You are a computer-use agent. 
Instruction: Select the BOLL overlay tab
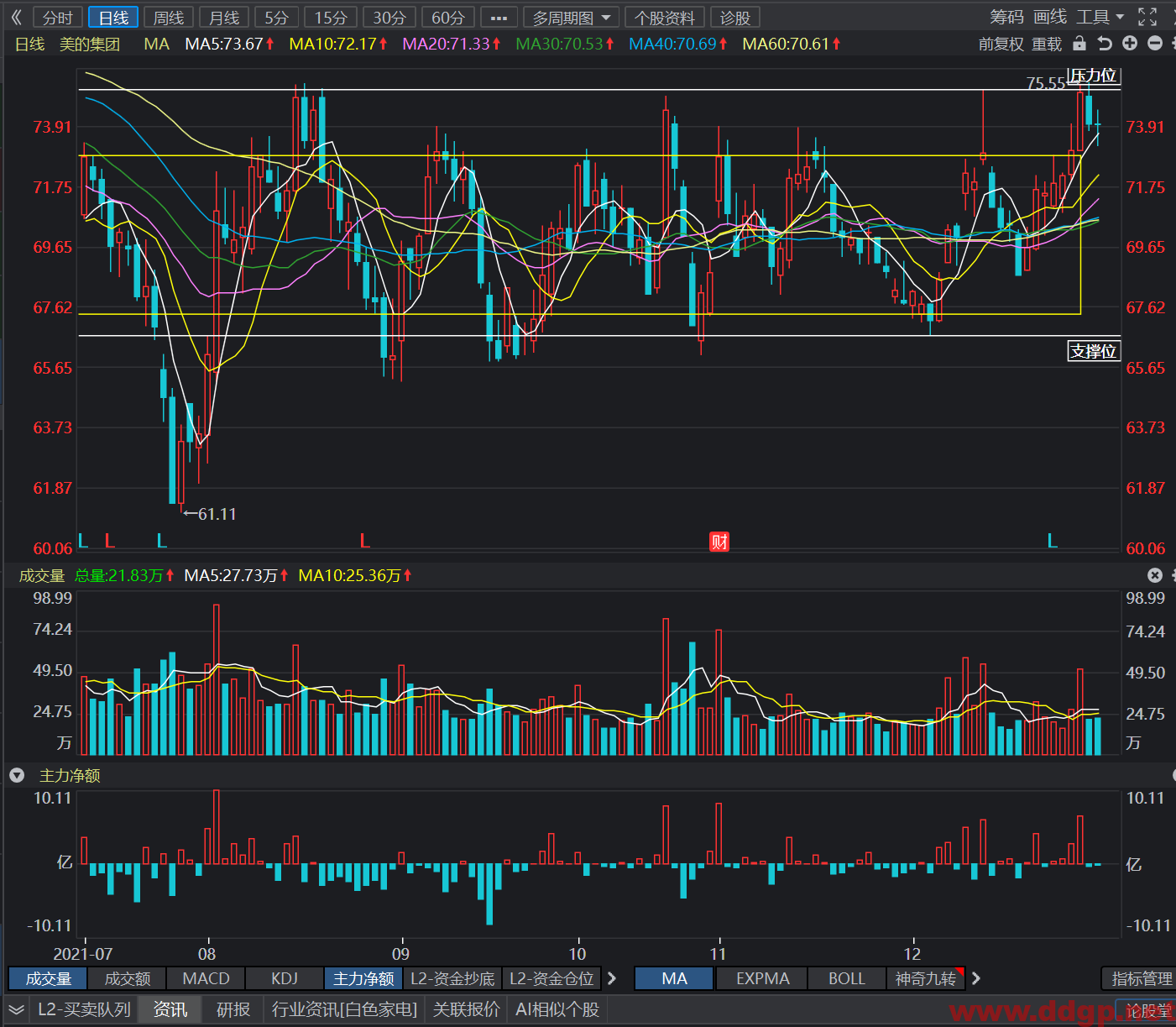click(846, 978)
